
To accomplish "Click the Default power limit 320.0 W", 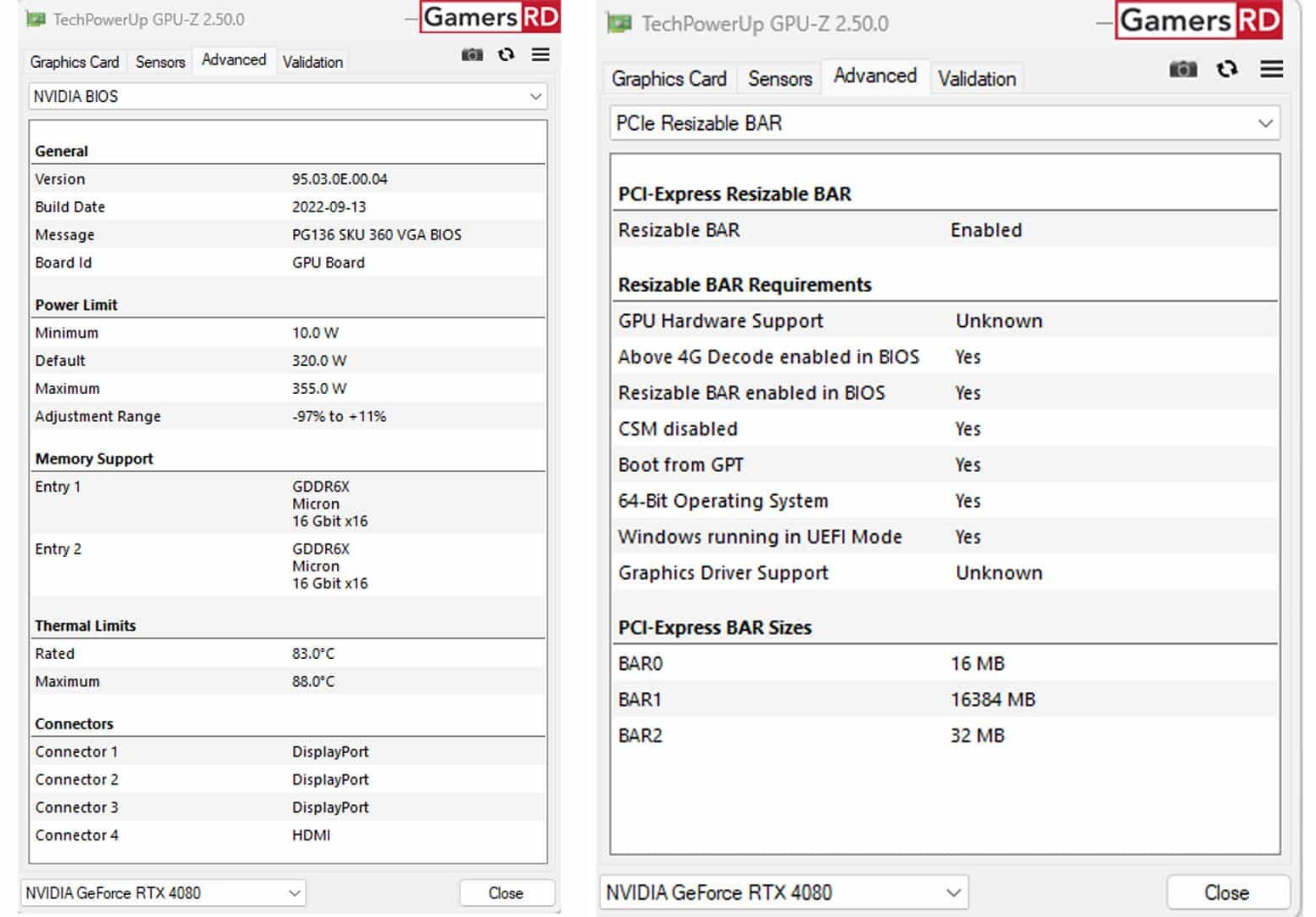I will pyautogui.click(x=319, y=361).
